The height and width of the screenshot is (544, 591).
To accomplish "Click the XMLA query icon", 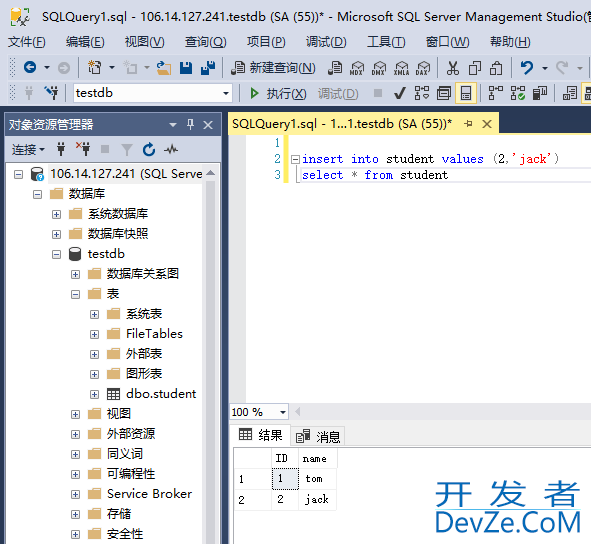I will click(401, 68).
